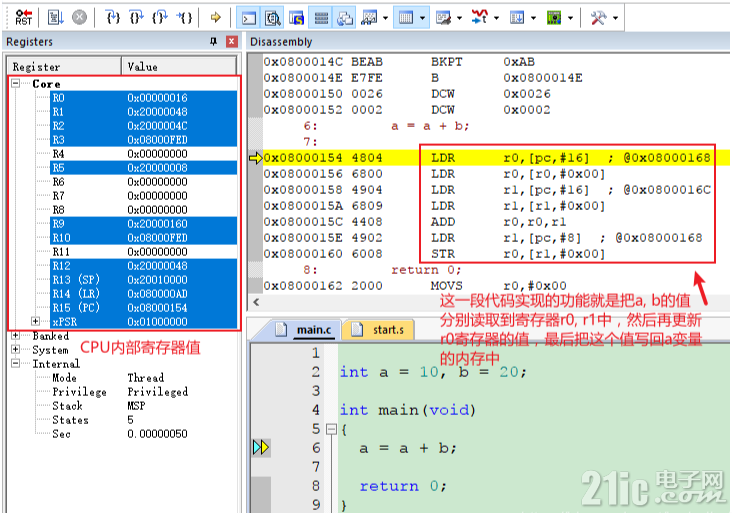Open the Analysis windows dropdown arrow
The width and height of the screenshot is (735, 513).
496,18
